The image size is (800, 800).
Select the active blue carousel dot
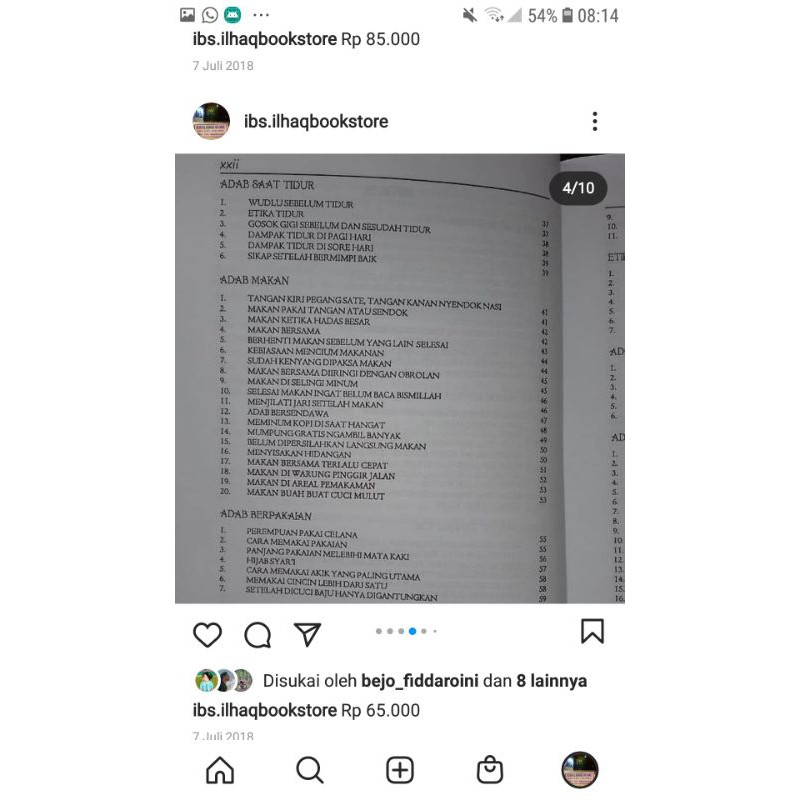point(412,631)
